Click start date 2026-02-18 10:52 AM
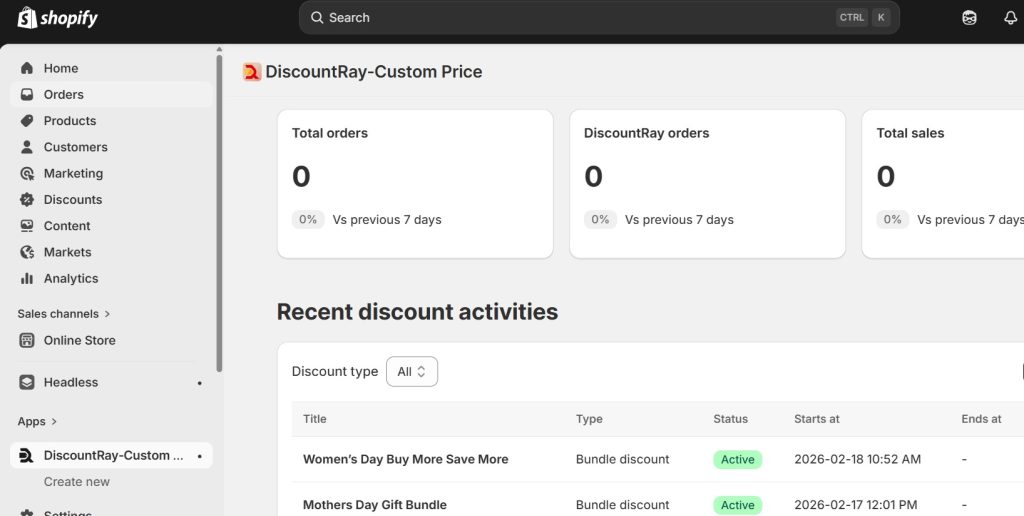 [x=857, y=459]
